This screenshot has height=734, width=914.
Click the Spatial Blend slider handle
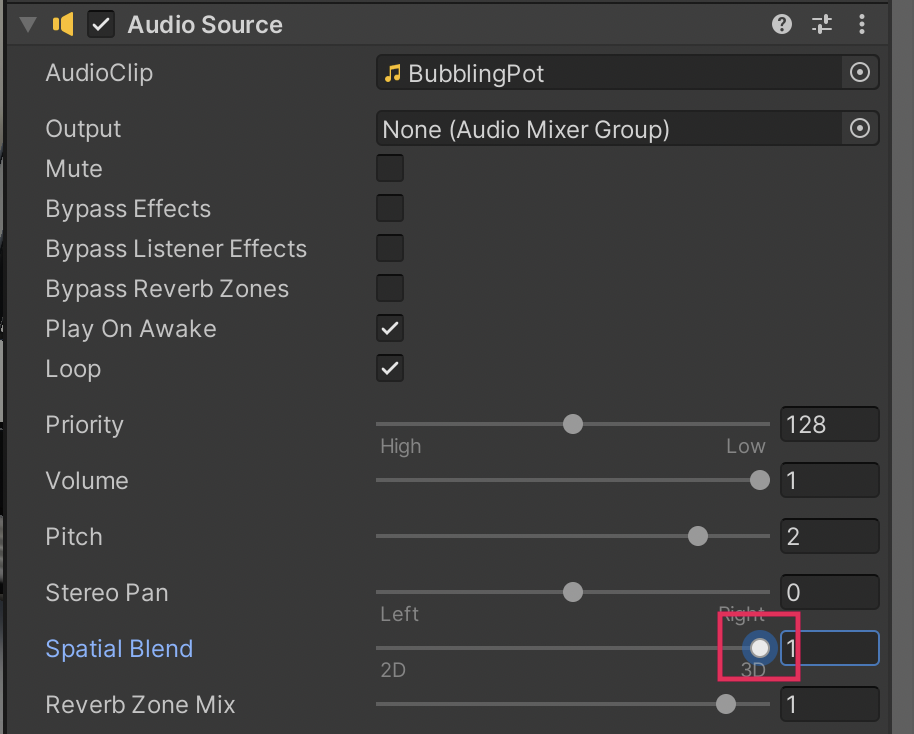[x=760, y=648]
